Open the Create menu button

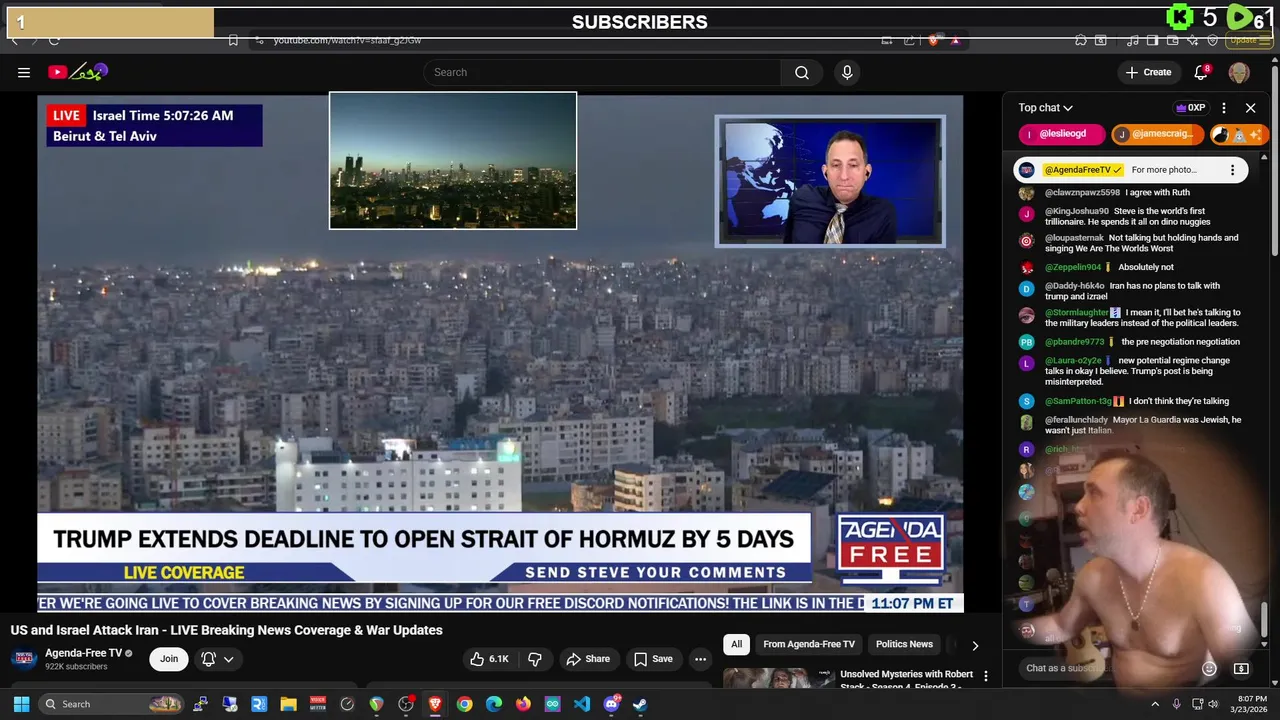coord(1148,72)
